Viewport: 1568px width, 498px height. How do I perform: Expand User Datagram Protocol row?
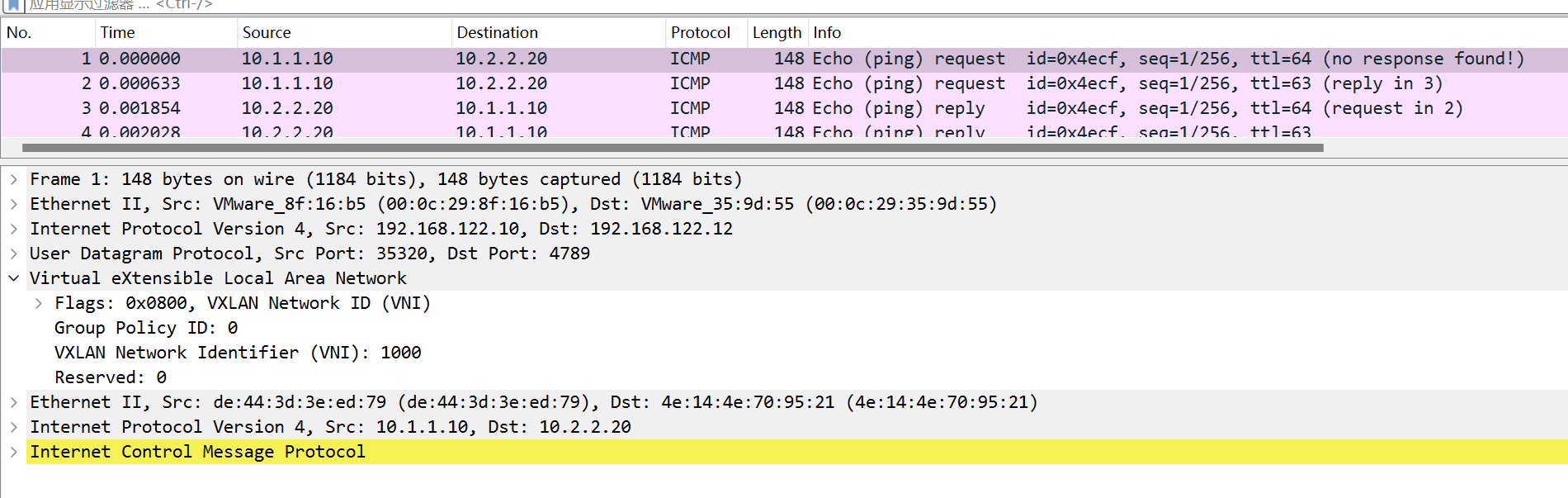pyautogui.click(x=14, y=254)
